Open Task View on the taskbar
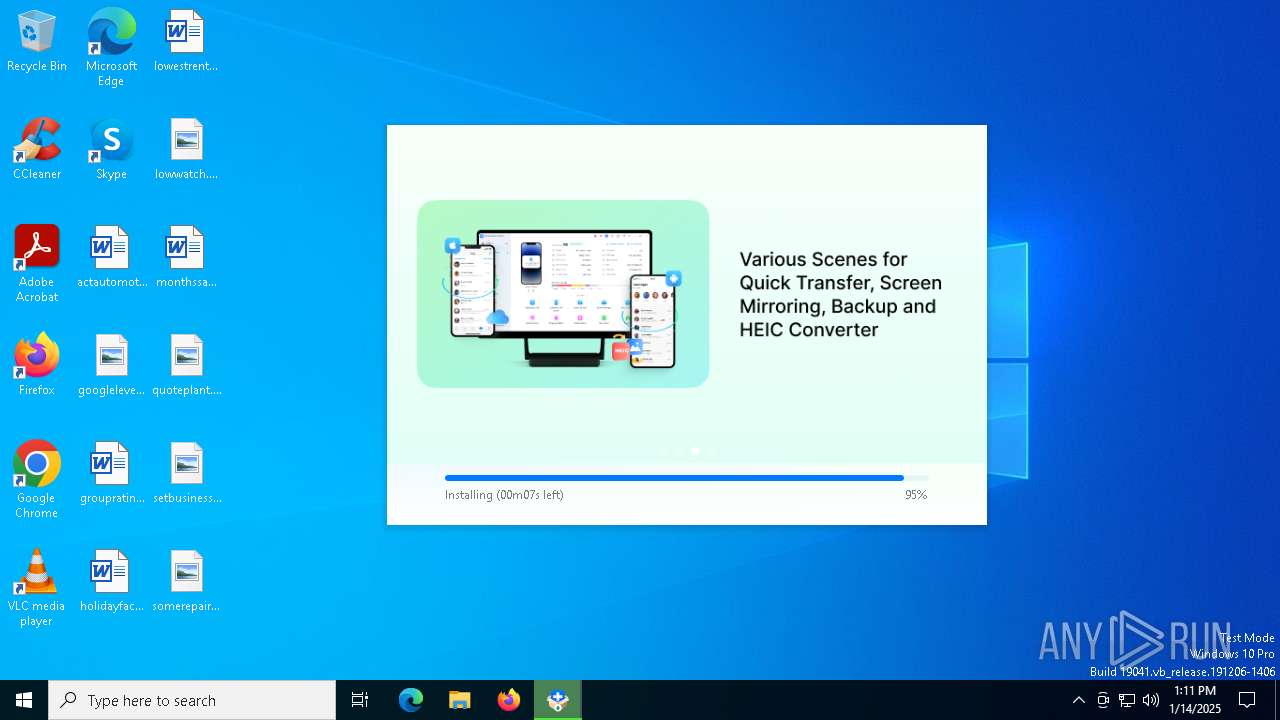The height and width of the screenshot is (720, 1280). [360, 700]
